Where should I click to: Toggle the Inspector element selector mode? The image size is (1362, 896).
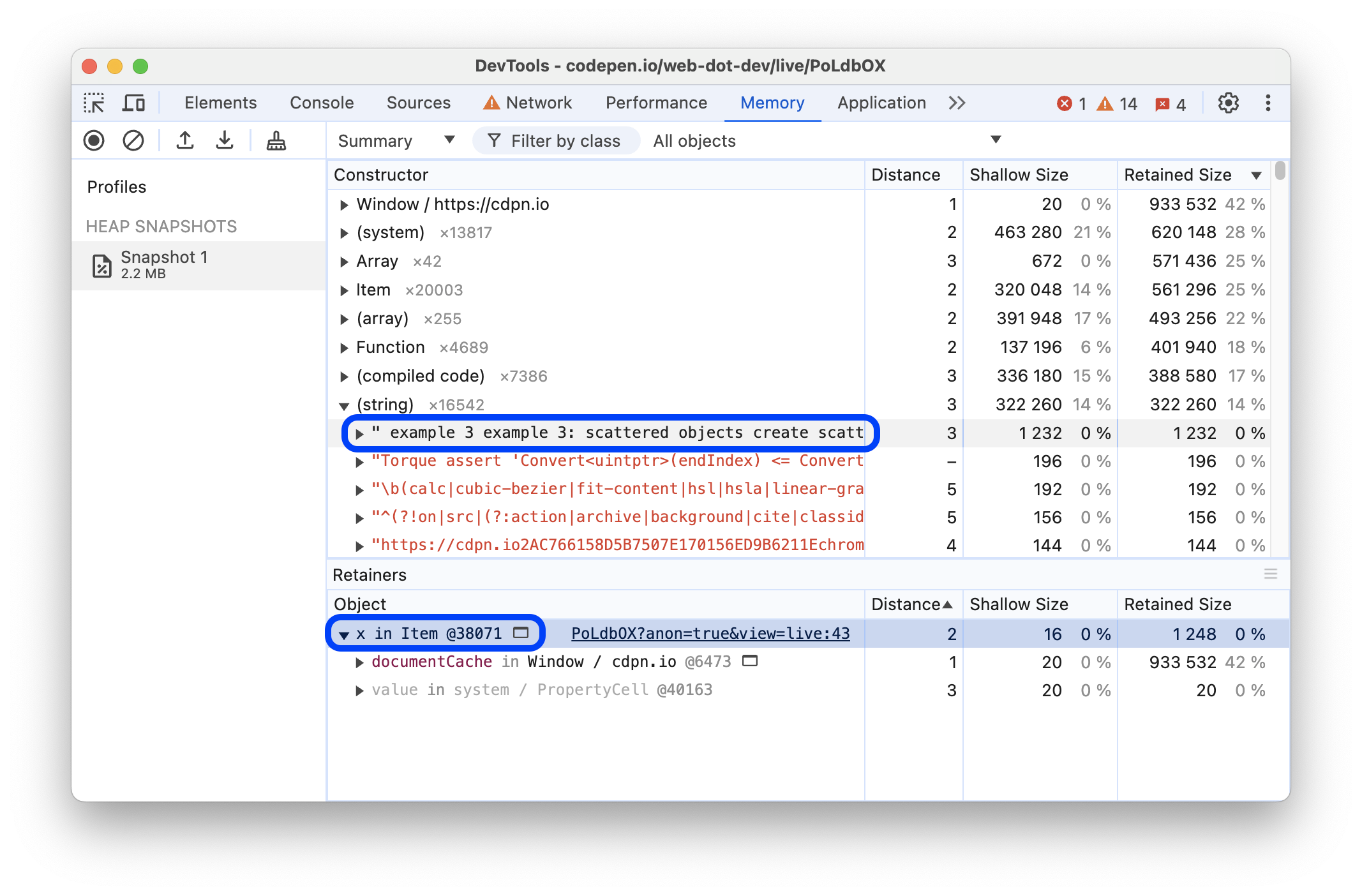click(95, 103)
